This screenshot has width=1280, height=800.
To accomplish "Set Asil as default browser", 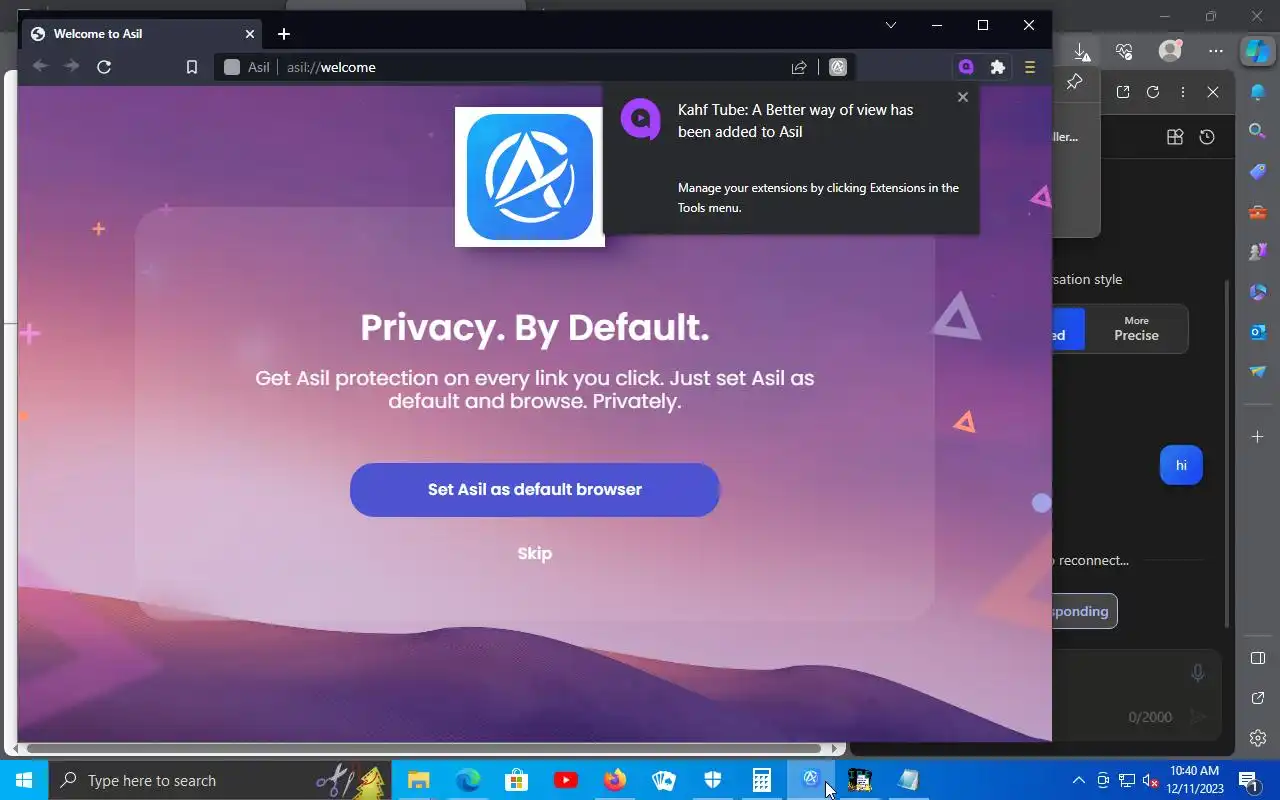I will click(535, 490).
